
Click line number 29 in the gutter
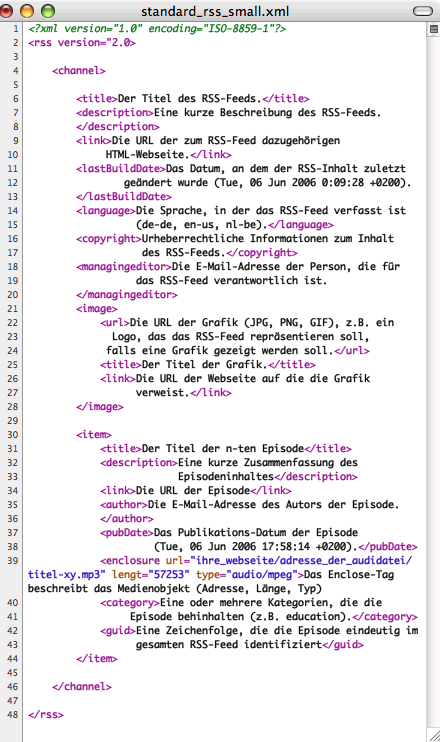point(13,421)
